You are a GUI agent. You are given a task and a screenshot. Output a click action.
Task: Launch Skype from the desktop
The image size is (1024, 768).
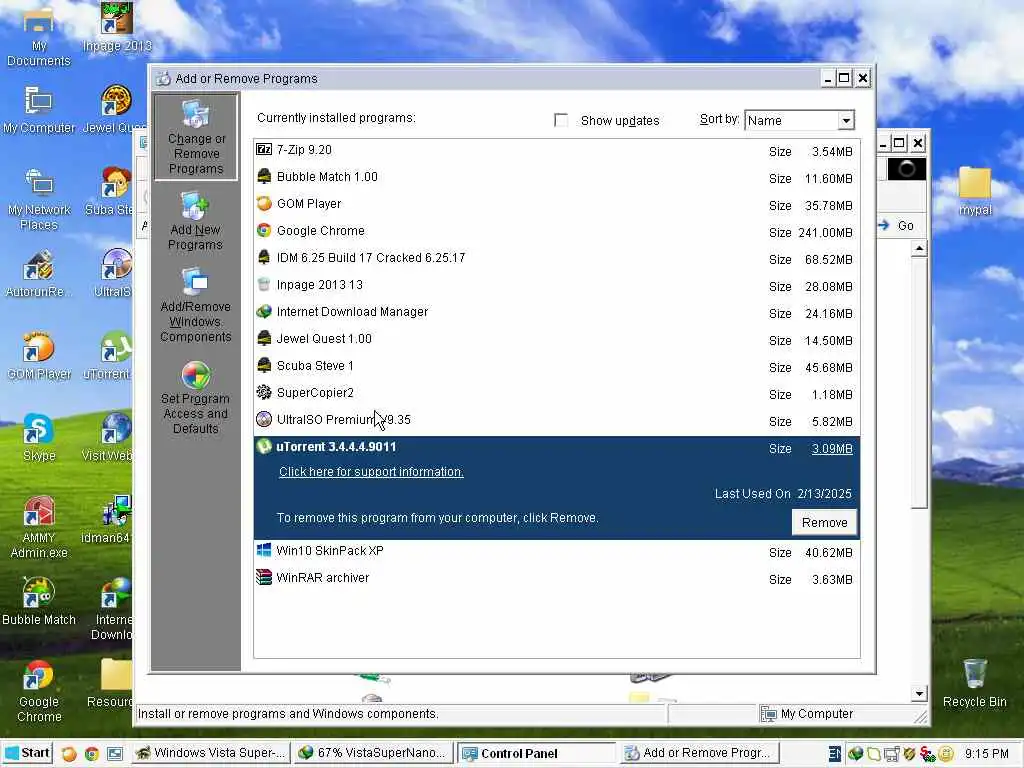pyautogui.click(x=39, y=438)
